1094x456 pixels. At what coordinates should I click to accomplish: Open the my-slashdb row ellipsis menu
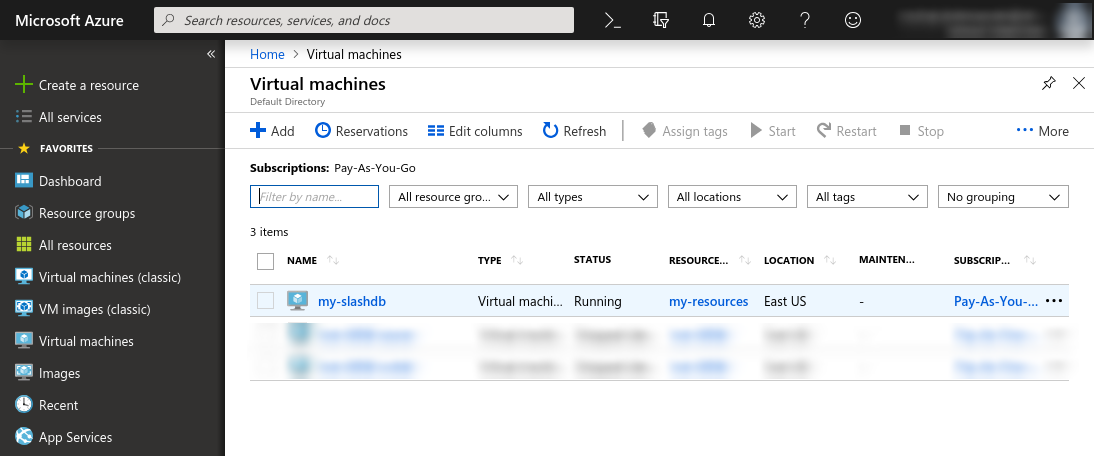click(x=1054, y=301)
